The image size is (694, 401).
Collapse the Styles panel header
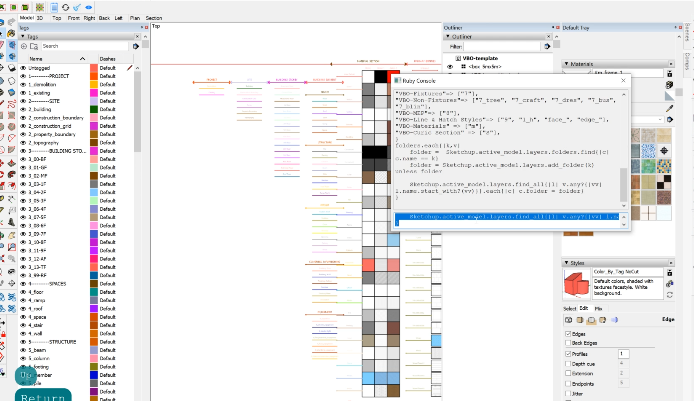point(567,263)
